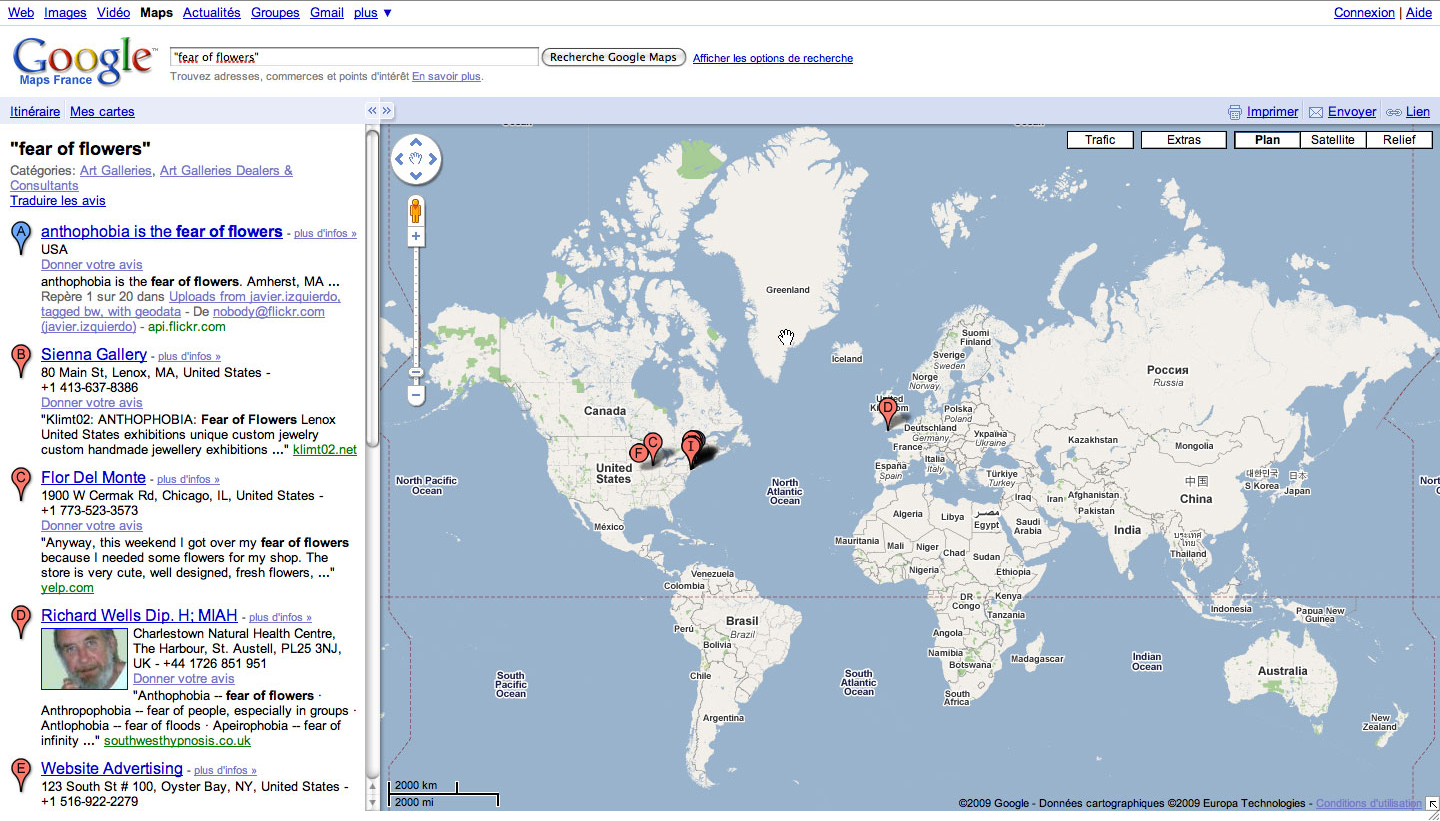Click the zoom slider handle

pos(416,372)
